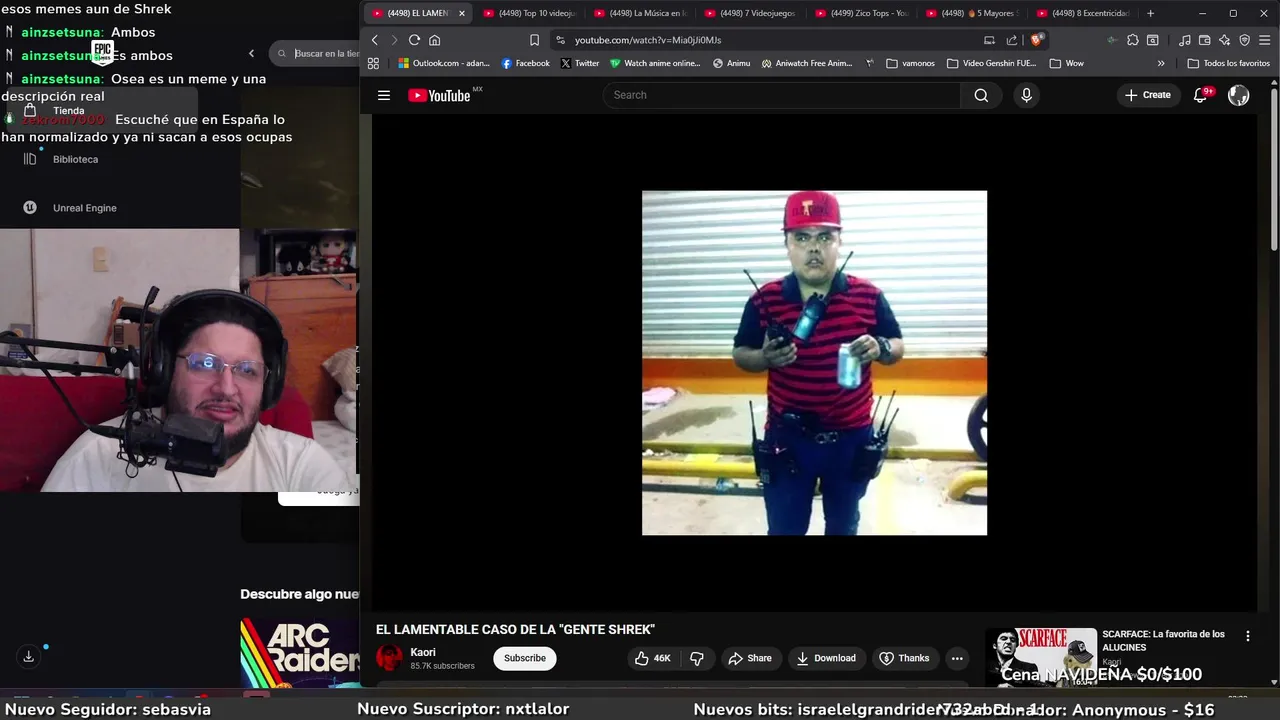Expand the Video Genshin FUE folder
Image resolution: width=1280 pixels, height=720 pixels.
click(x=992, y=63)
